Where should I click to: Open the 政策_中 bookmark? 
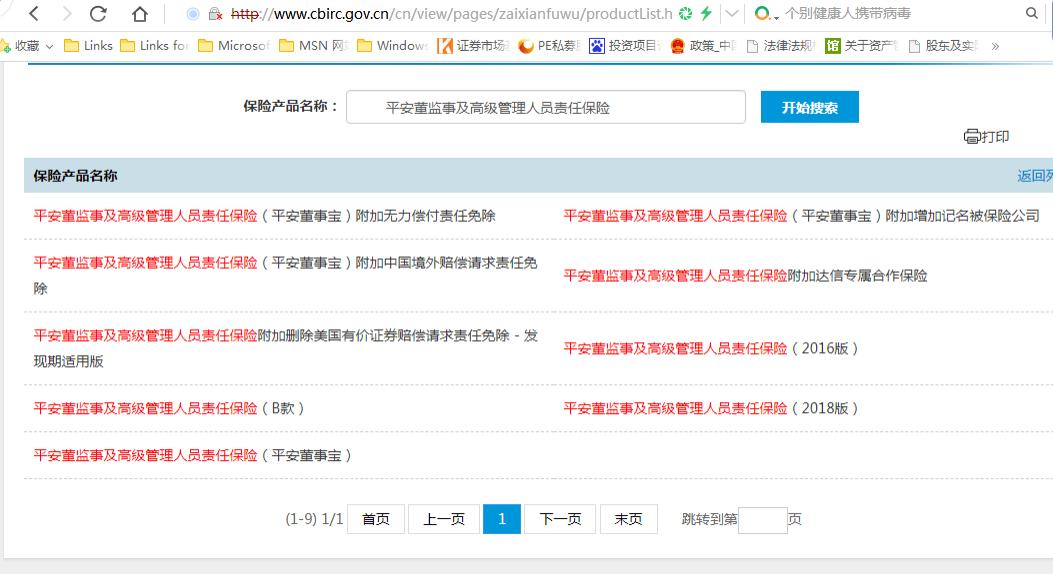click(x=703, y=46)
